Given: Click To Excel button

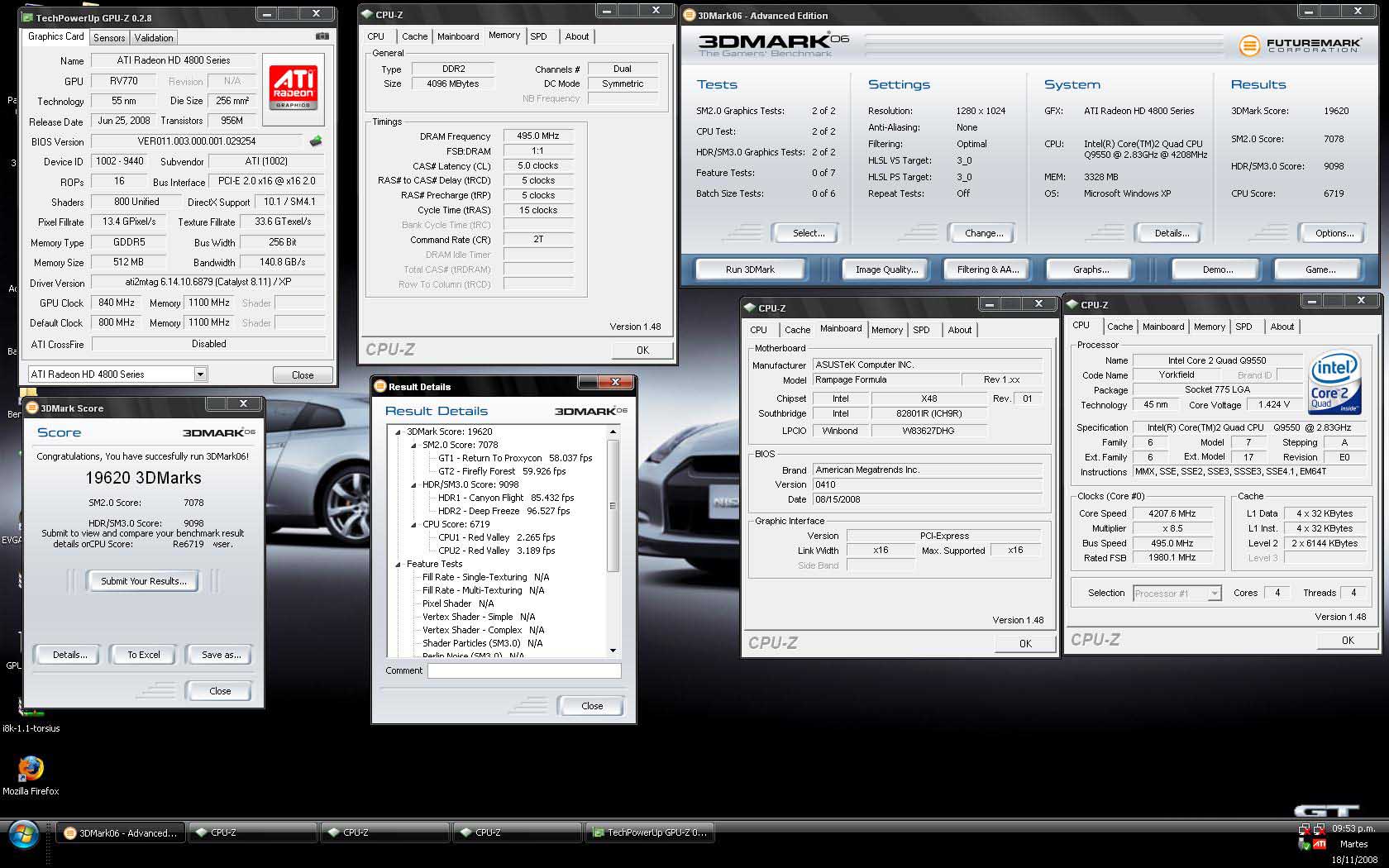Looking at the screenshot, I should pos(143,655).
